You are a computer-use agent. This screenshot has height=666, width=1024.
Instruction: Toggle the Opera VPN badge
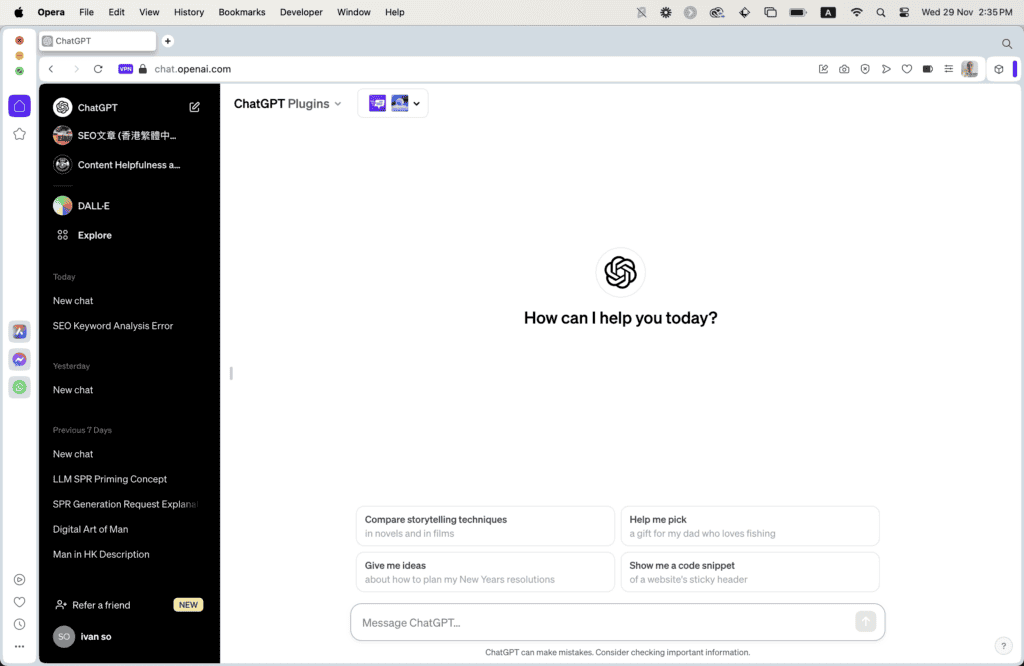(x=125, y=69)
